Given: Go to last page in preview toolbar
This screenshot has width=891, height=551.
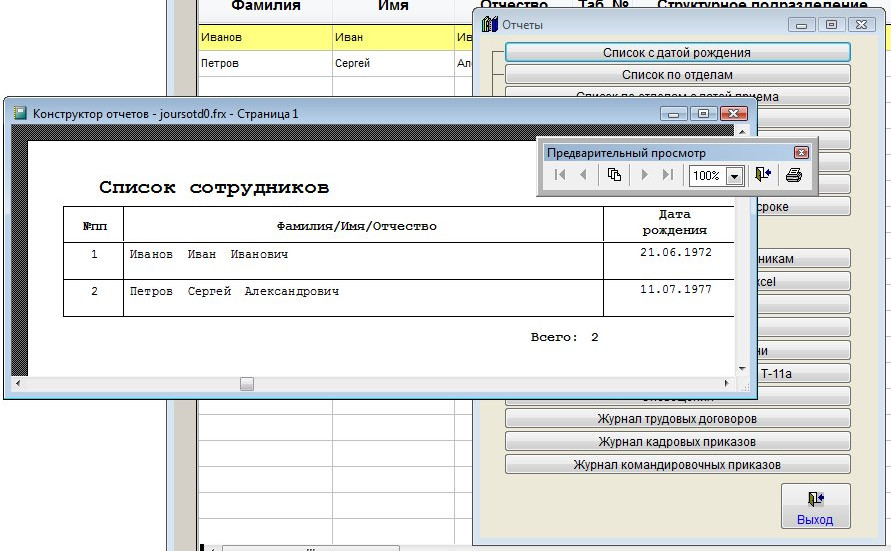Looking at the screenshot, I should click(x=668, y=175).
